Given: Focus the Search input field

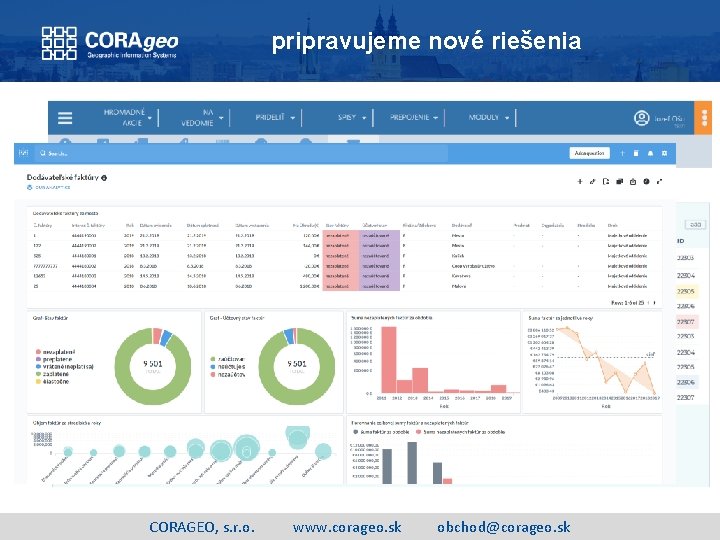Looking at the screenshot, I should pos(243,153).
